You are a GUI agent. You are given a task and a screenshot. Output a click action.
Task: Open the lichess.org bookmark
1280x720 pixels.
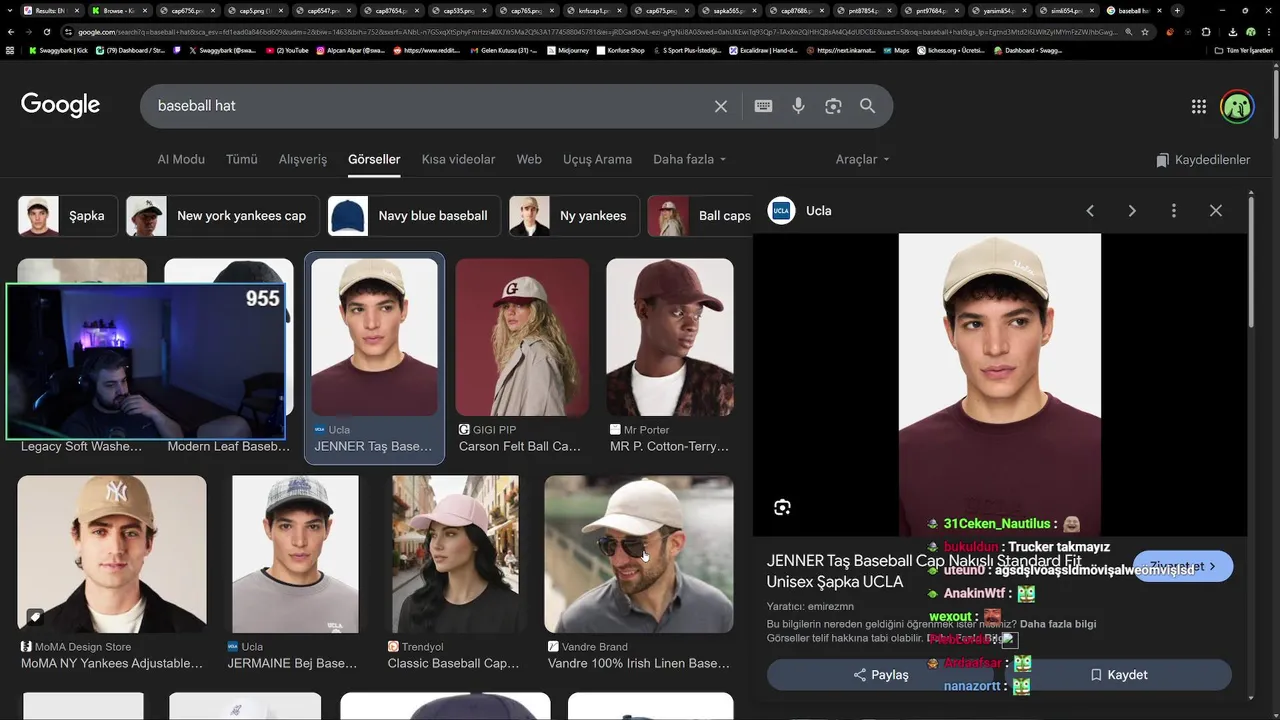(950, 50)
